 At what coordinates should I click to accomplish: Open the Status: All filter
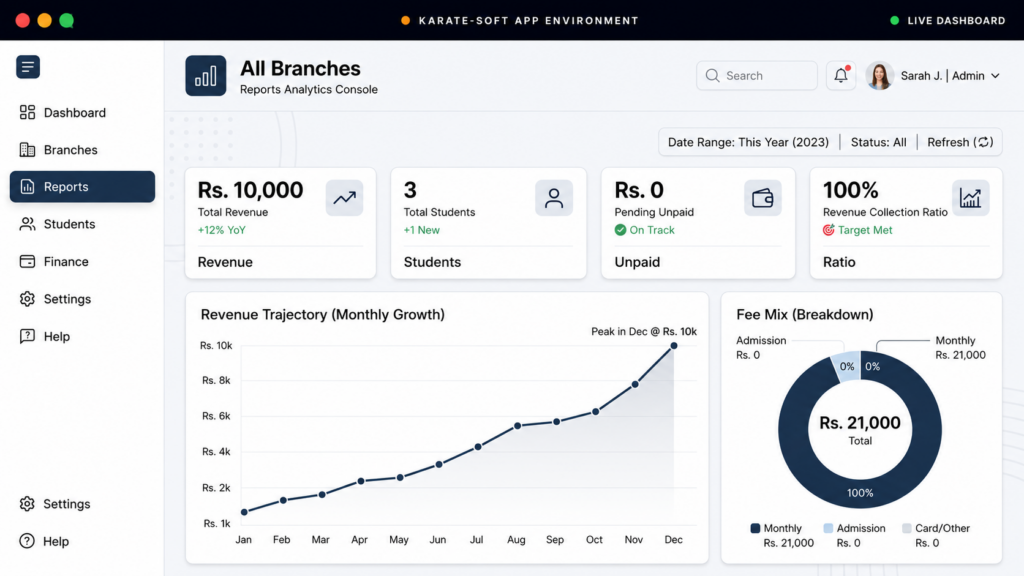point(878,142)
